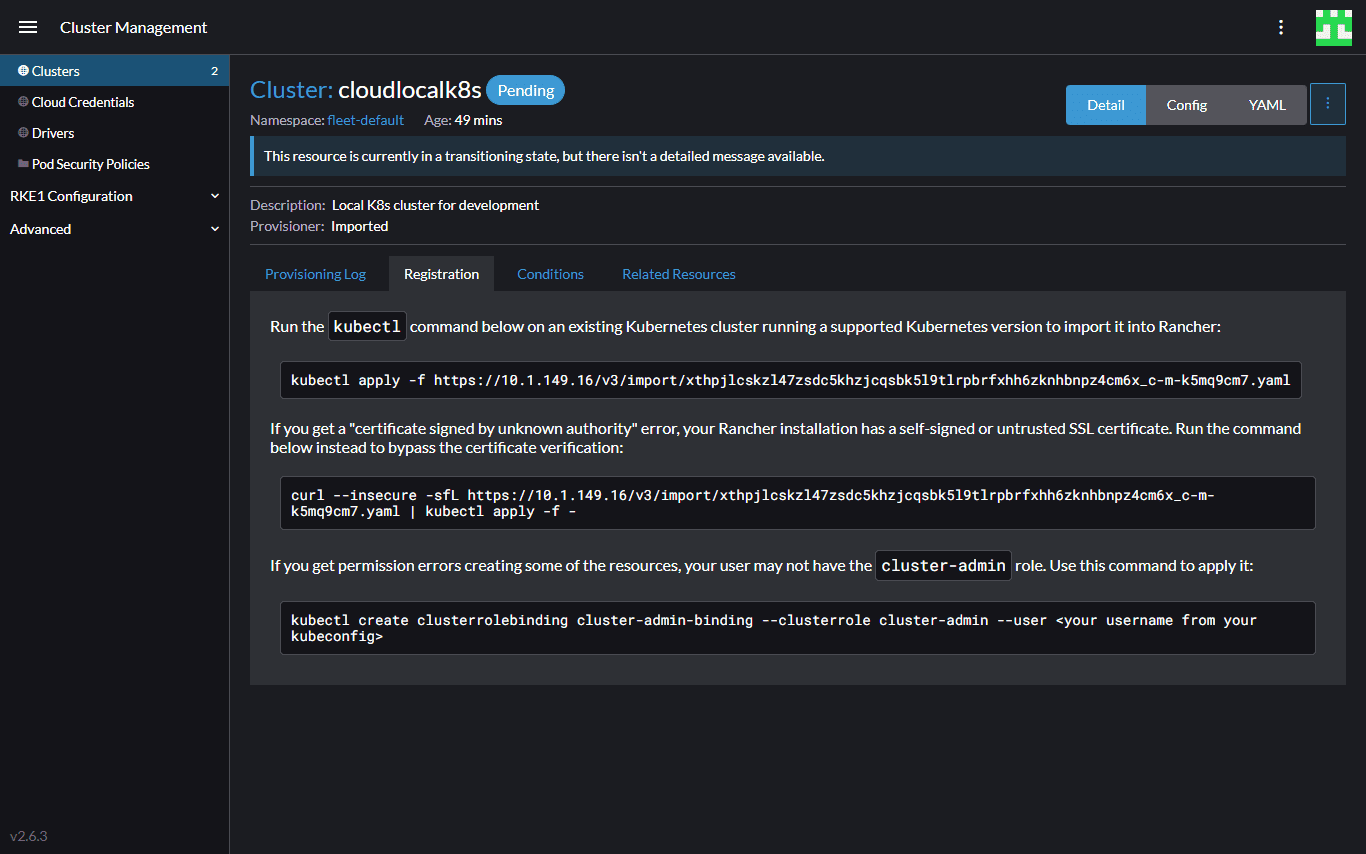Switch the cluster view to YAML
1366x854 pixels.
1266,104
